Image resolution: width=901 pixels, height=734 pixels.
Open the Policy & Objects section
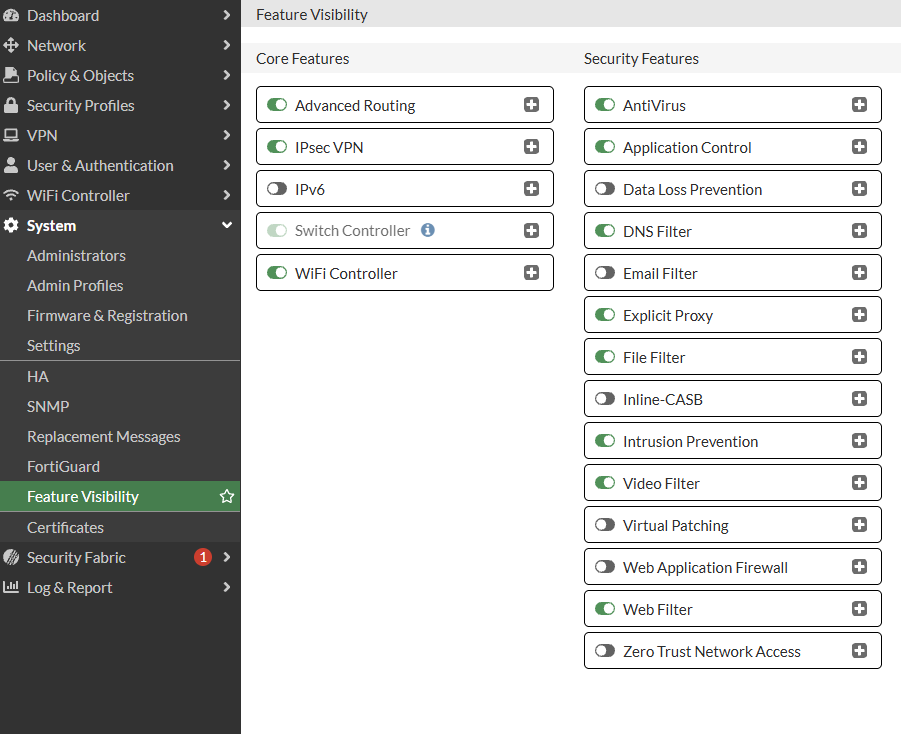click(80, 76)
